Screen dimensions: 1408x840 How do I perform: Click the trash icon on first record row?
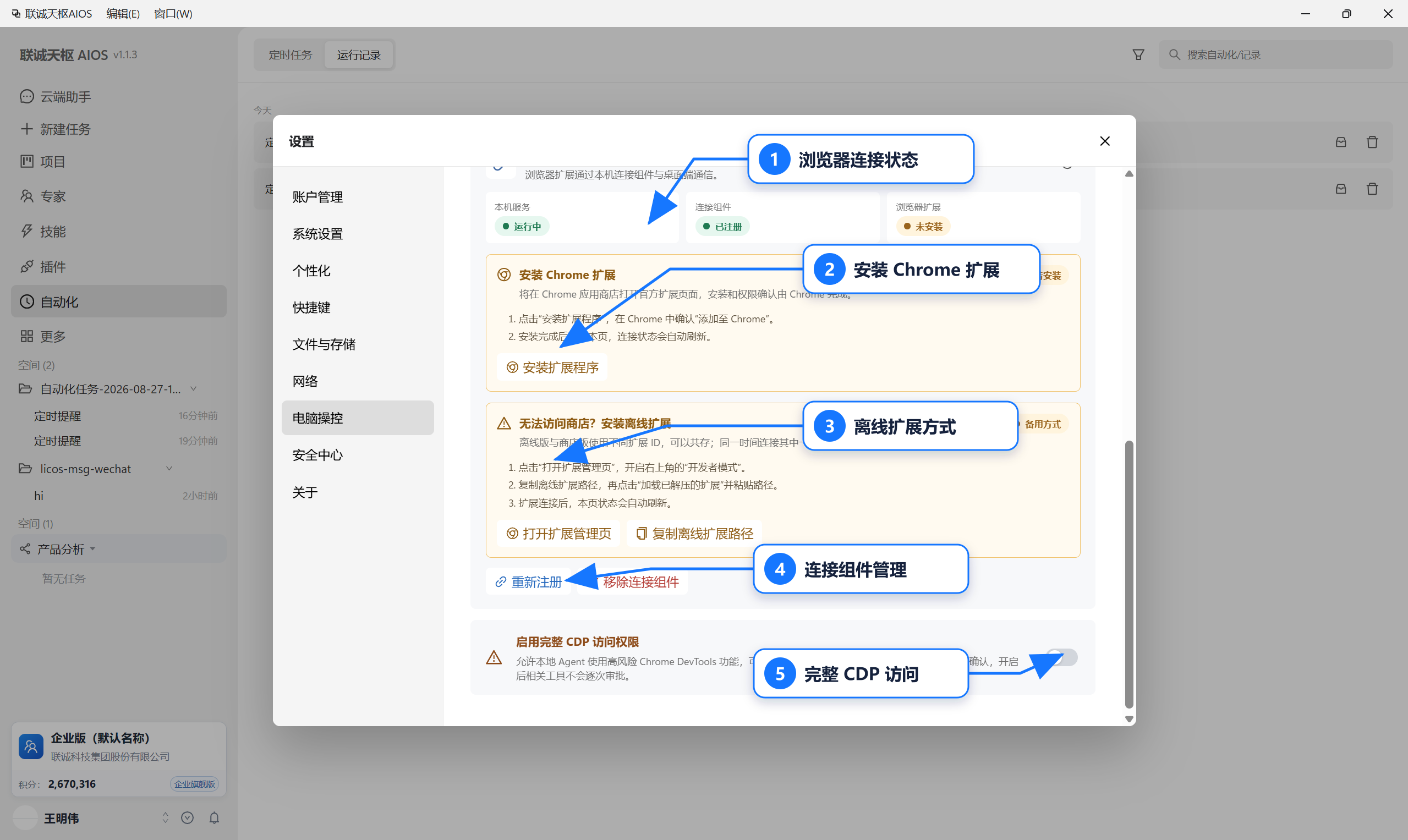(x=1372, y=142)
